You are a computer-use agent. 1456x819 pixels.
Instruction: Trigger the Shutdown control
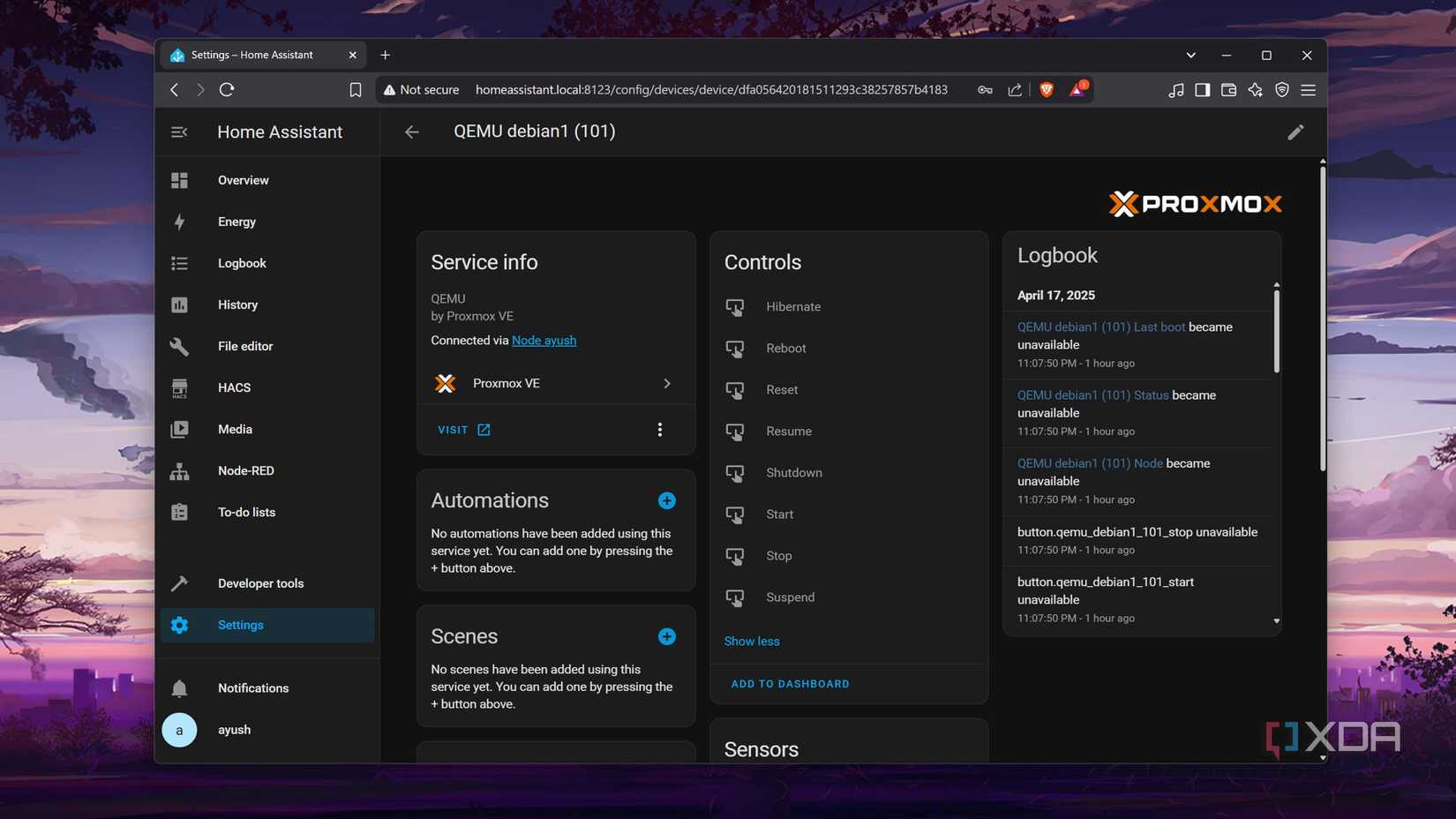tap(793, 472)
